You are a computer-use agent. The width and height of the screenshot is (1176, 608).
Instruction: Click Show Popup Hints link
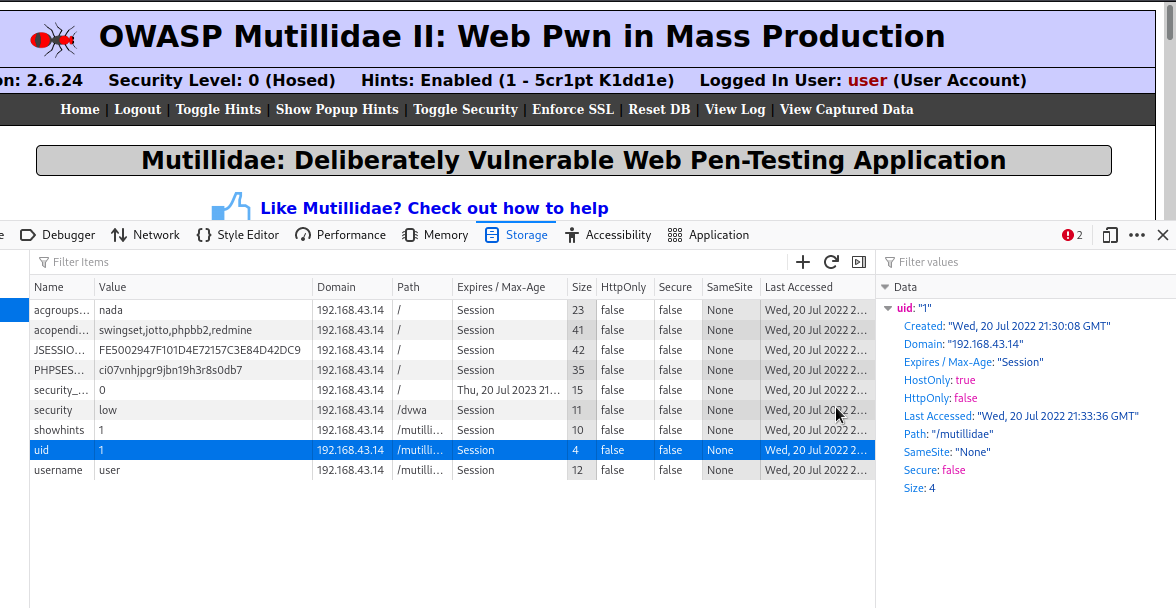[337, 109]
